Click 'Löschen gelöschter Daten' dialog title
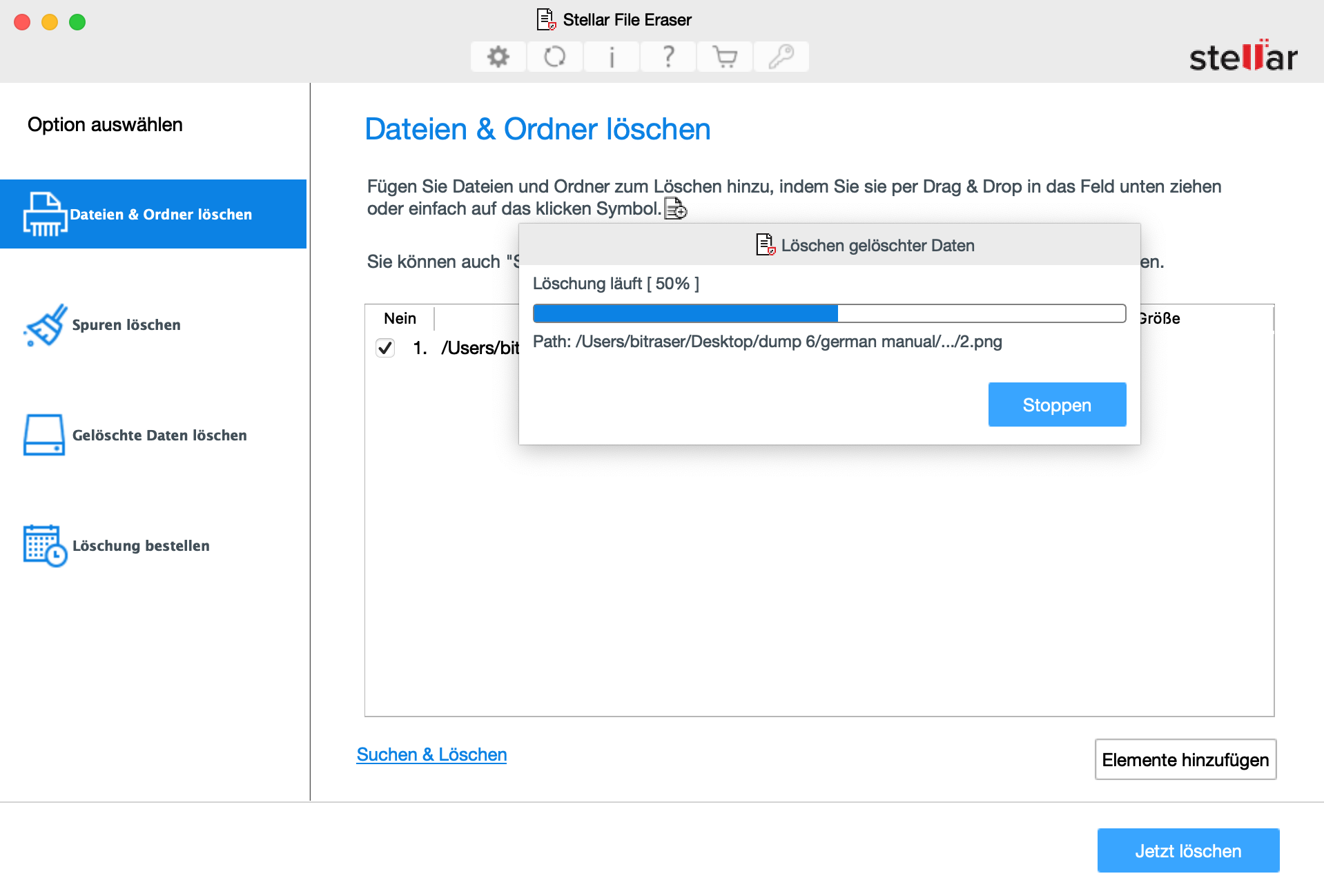Image resolution: width=1324 pixels, height=896 pixels. (877, 246)
